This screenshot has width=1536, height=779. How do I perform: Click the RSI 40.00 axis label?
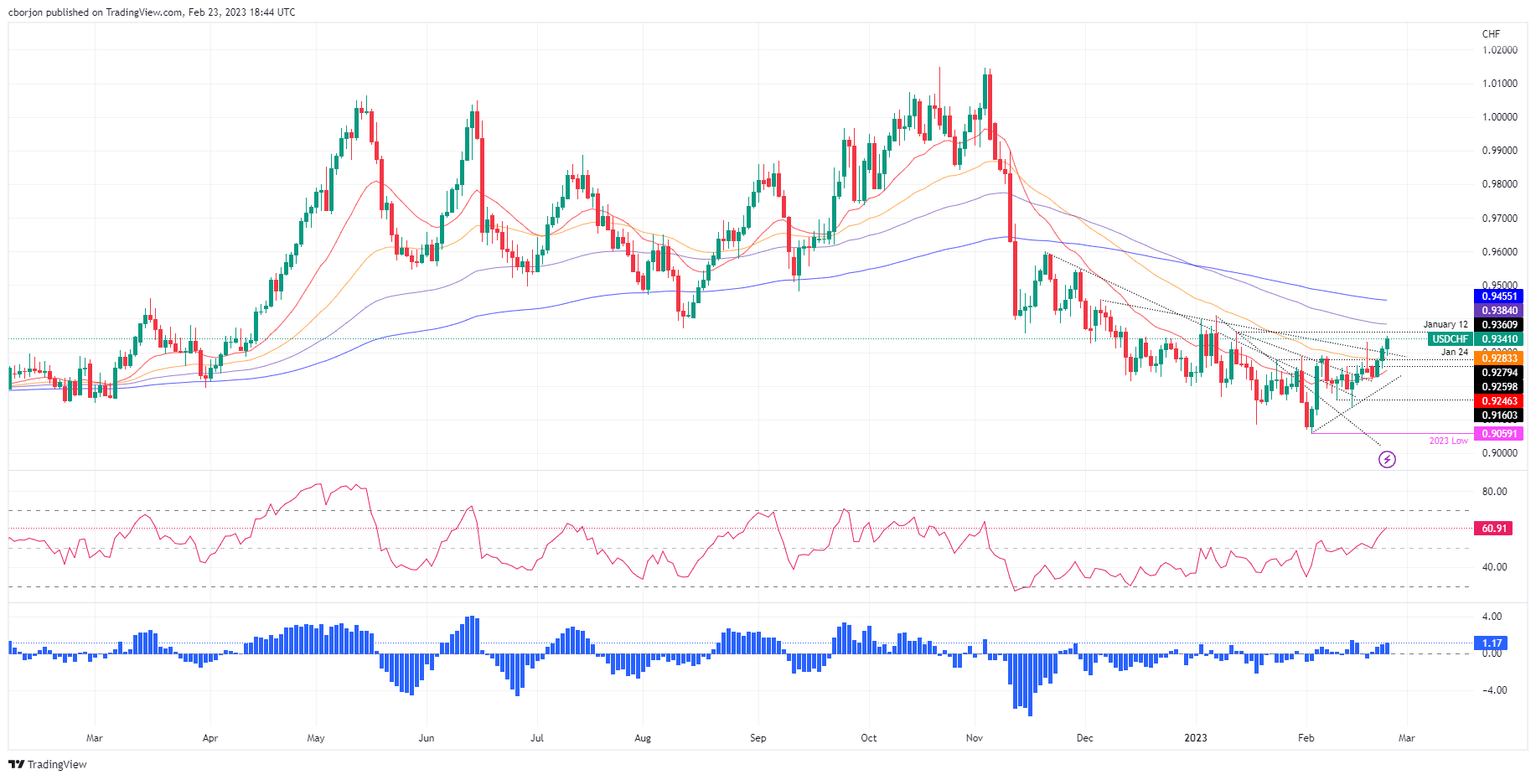(x=1495, y=567)
